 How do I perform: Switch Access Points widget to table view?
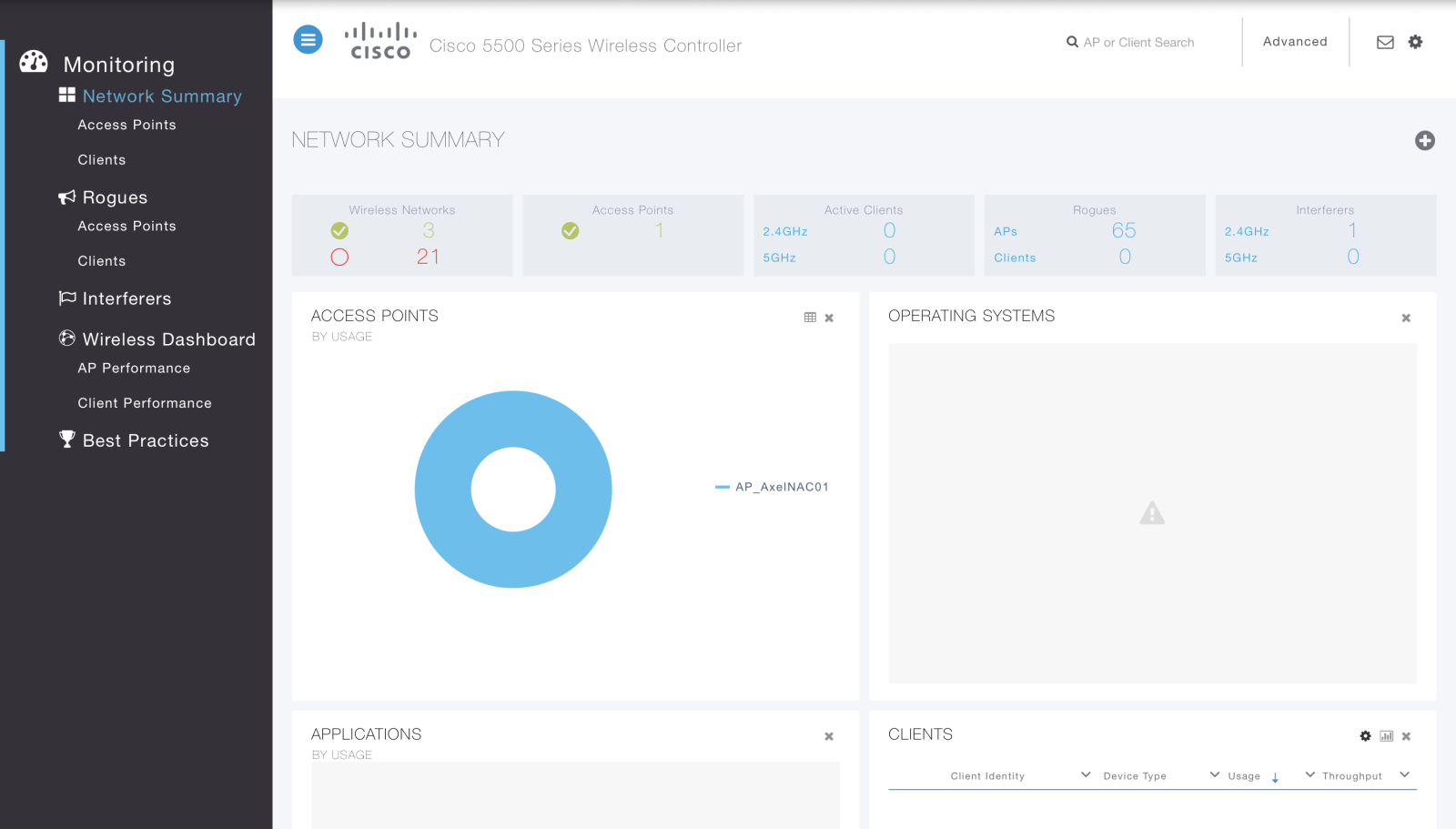tap(810, 318)
